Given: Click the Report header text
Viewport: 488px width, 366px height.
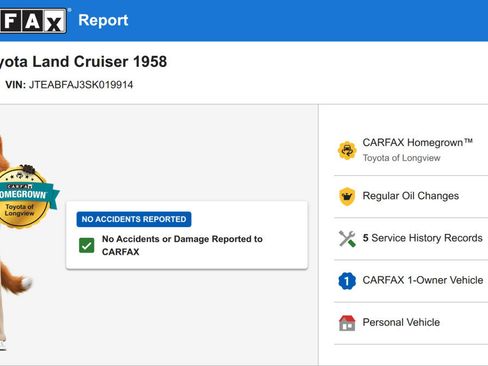Looking at the screenshot, I should coord(103,20).
